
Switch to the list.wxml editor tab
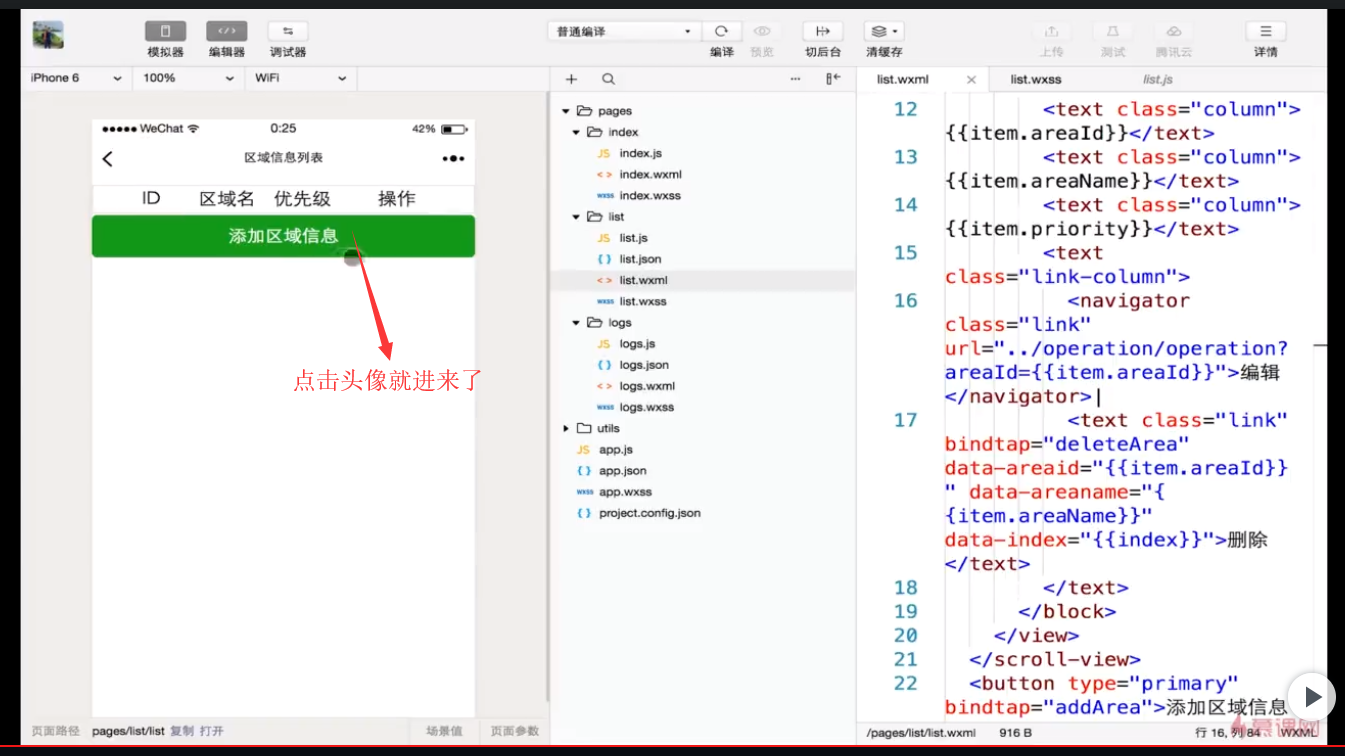pos(903,80)
